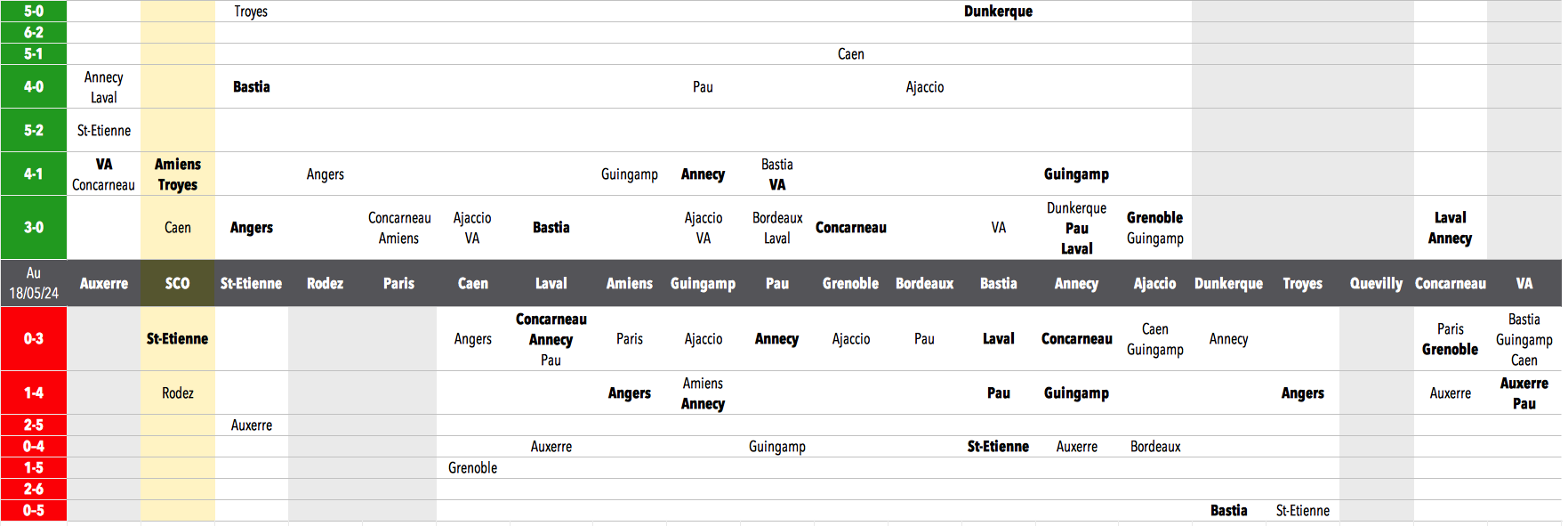
Task: Click the green 4-0 score cell
Action: [34, 87]
